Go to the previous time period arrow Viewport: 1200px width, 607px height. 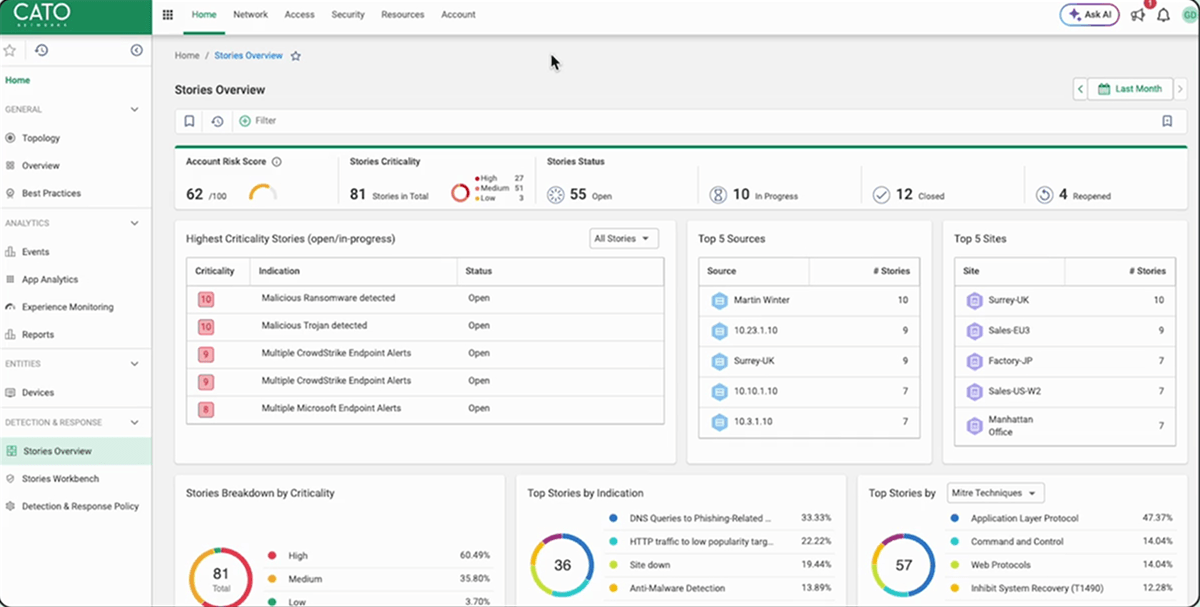(1080, 89)
